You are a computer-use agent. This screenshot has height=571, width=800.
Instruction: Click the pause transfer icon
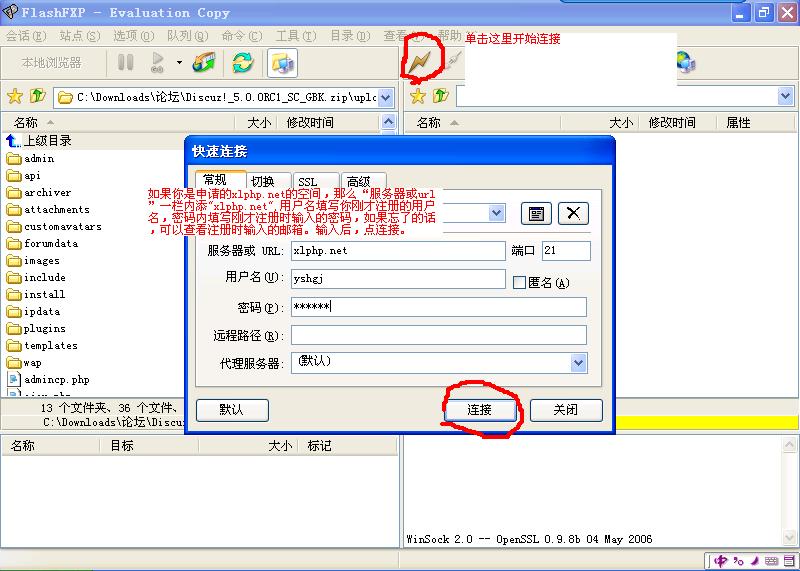(x=126, y=63)
